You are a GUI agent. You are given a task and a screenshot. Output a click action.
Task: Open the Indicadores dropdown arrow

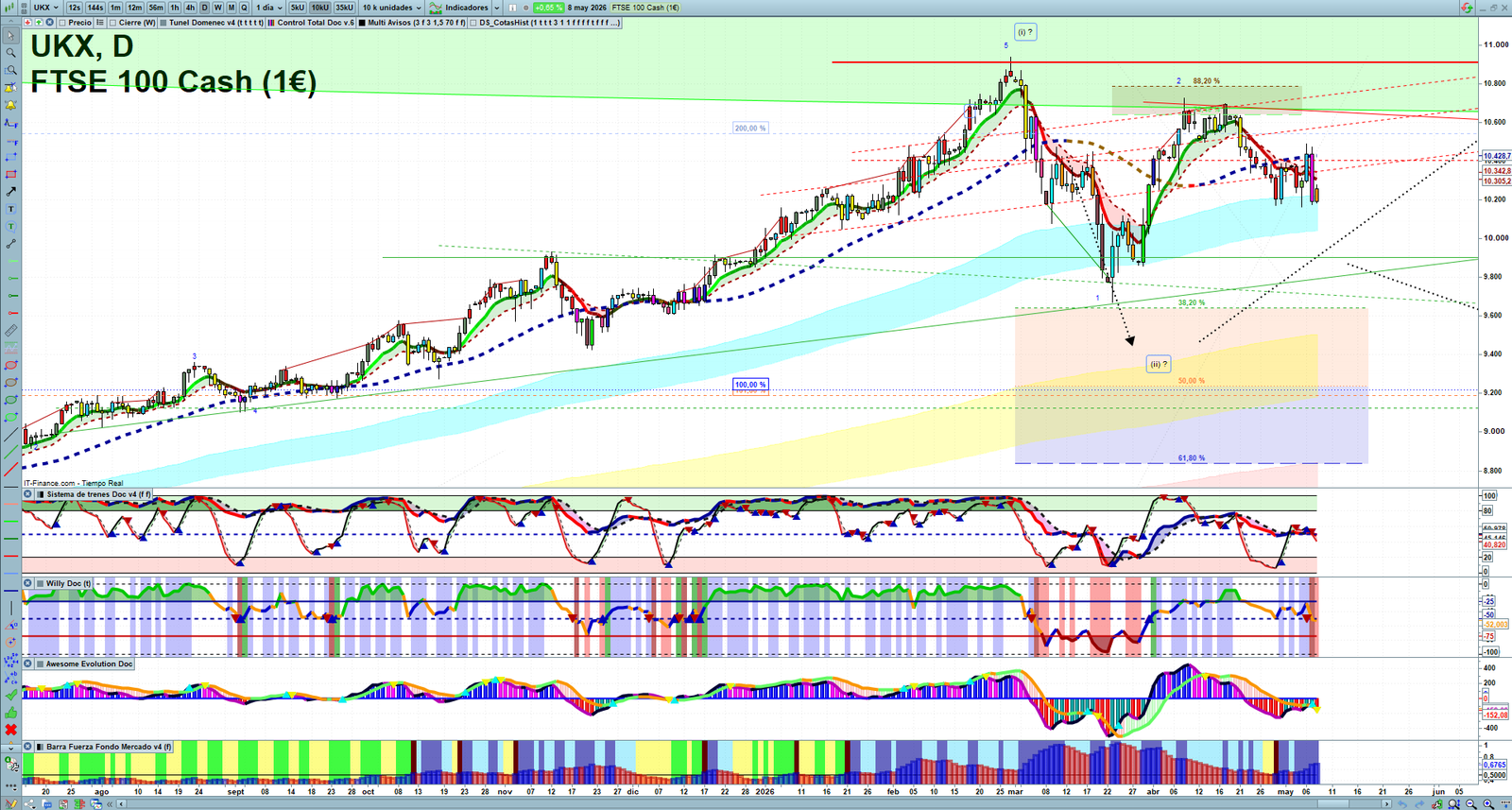coord(496,8)
